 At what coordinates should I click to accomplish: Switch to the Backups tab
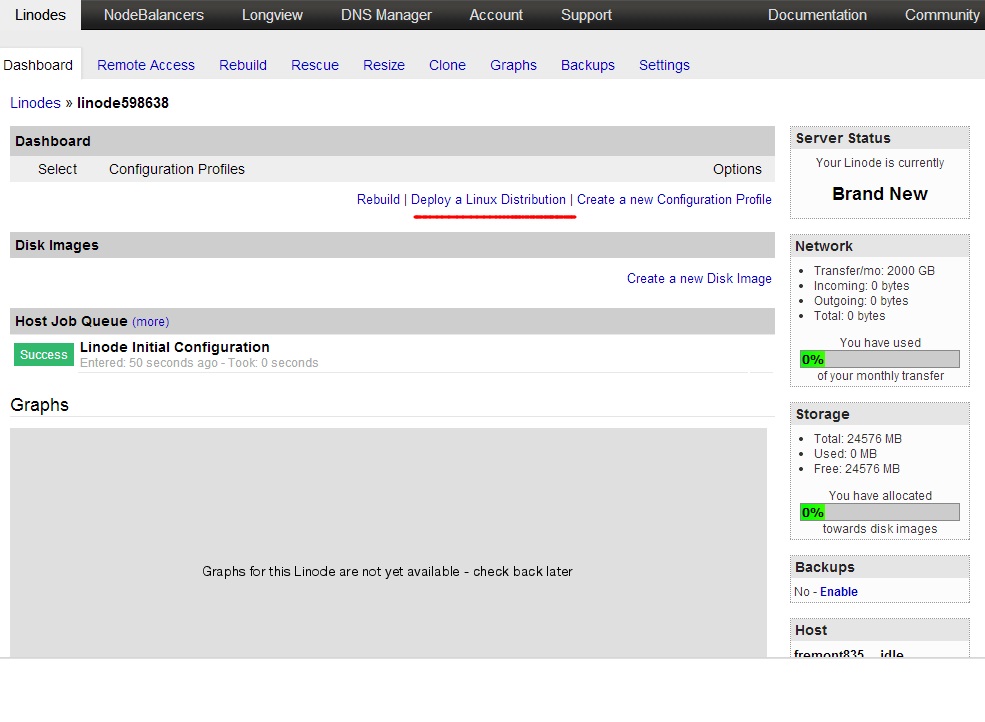tap(588, 65)
